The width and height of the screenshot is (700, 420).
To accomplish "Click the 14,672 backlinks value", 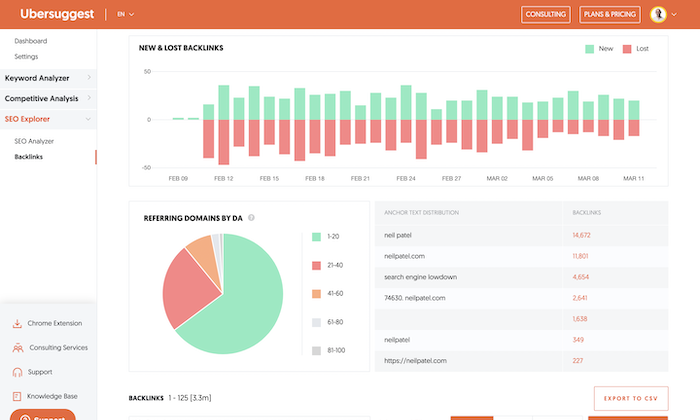I will pyautogui.click(x=581, y=235).
